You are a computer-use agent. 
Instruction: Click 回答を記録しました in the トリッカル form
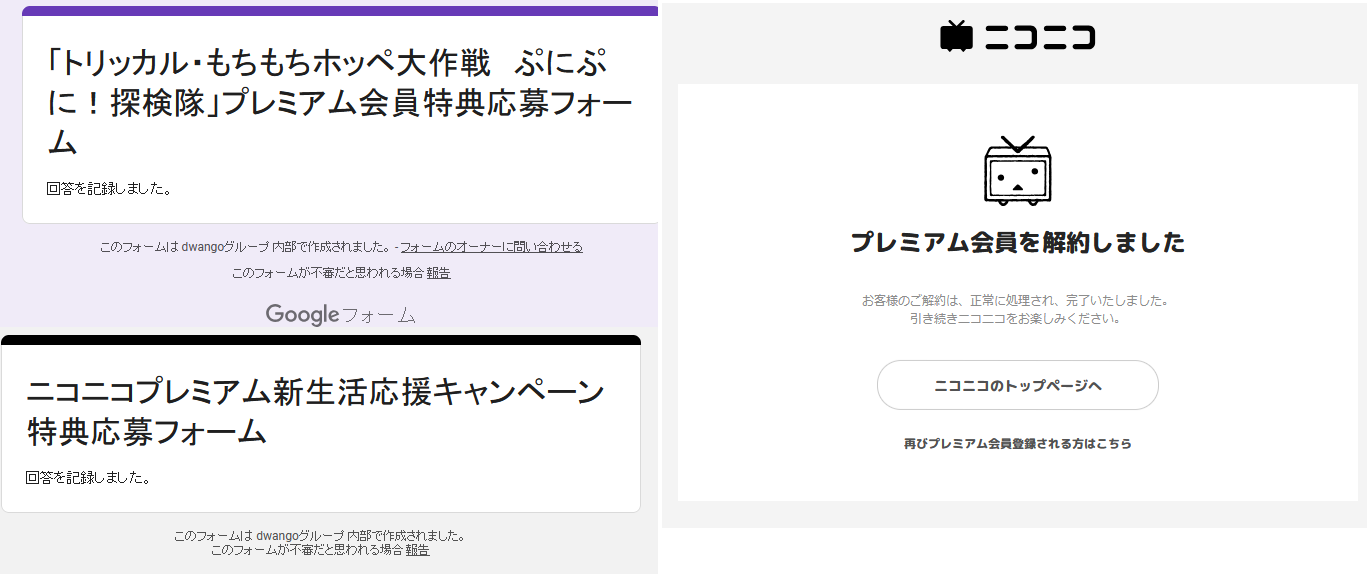click(108, 188)
